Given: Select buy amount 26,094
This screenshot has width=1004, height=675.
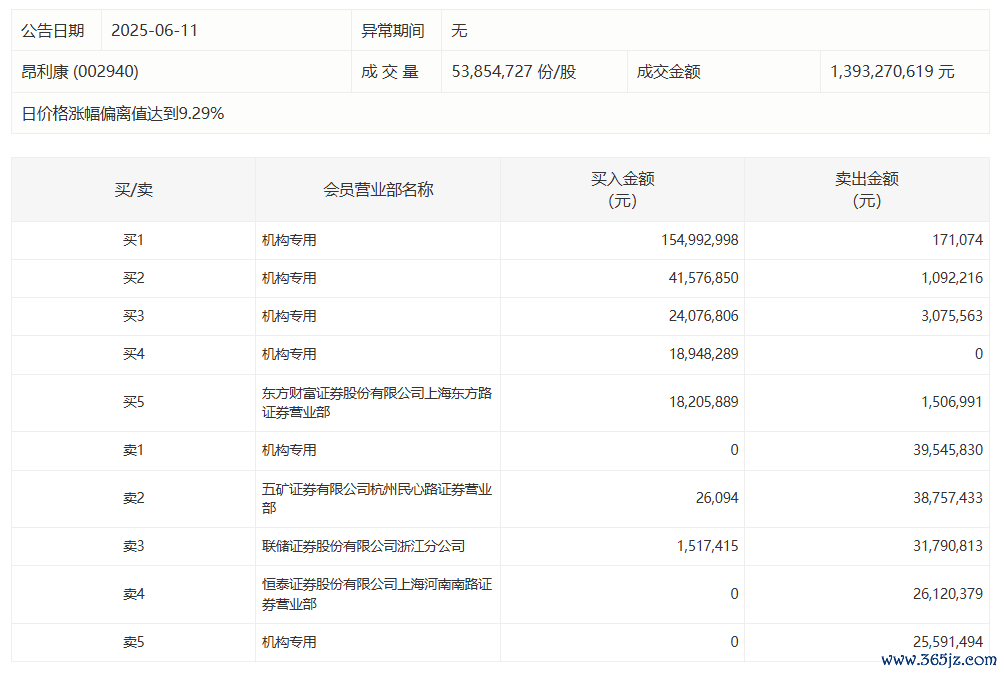Looking at the screenshot, I should point(717,498).
